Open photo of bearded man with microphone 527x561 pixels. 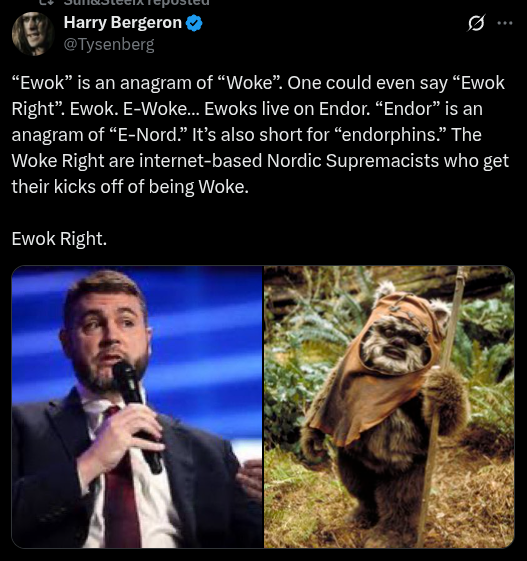pos(137,407)
